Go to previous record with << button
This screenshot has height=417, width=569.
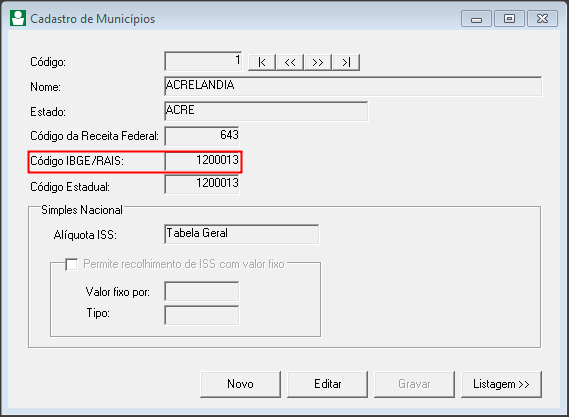point(290,62)
